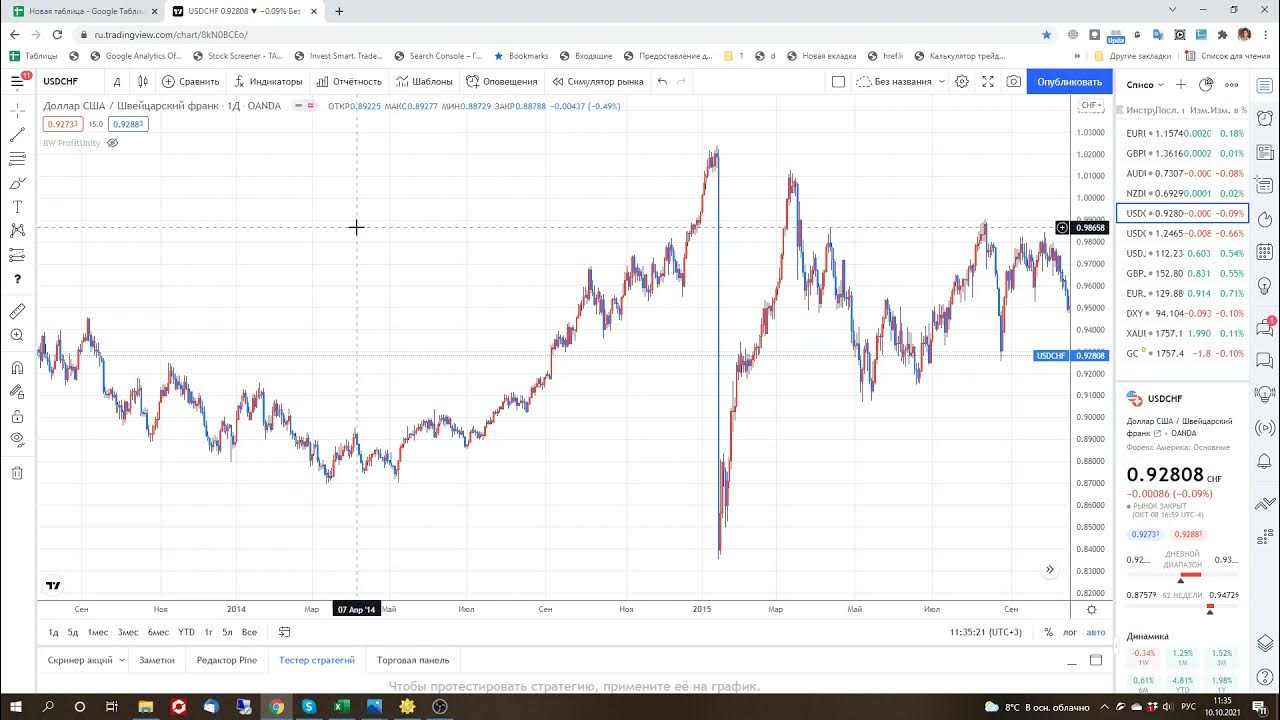Minimize the bottom panel
This screenshot has height=720, width=1280.
pyautogui.click(x=1071, y=661)
